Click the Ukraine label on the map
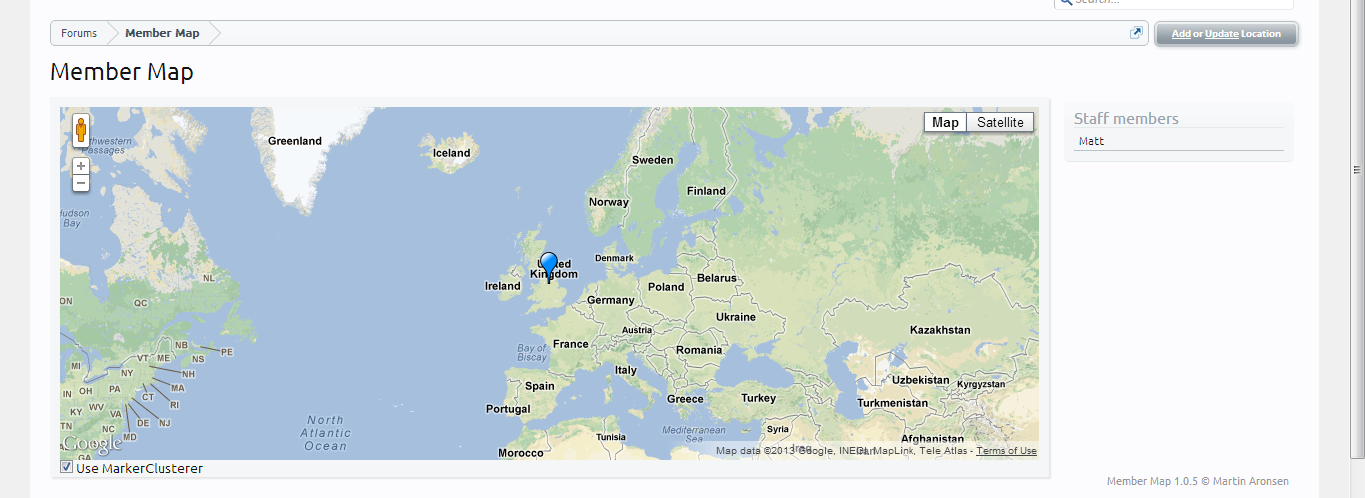Image resolution: width=1365 pixels, height=498 pixels. click(x=736, y=317)
